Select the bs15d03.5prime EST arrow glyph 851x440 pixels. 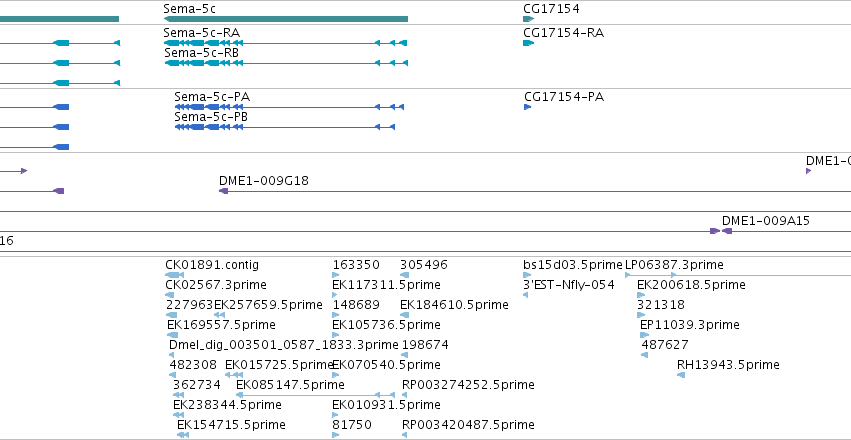click(526, 275)
